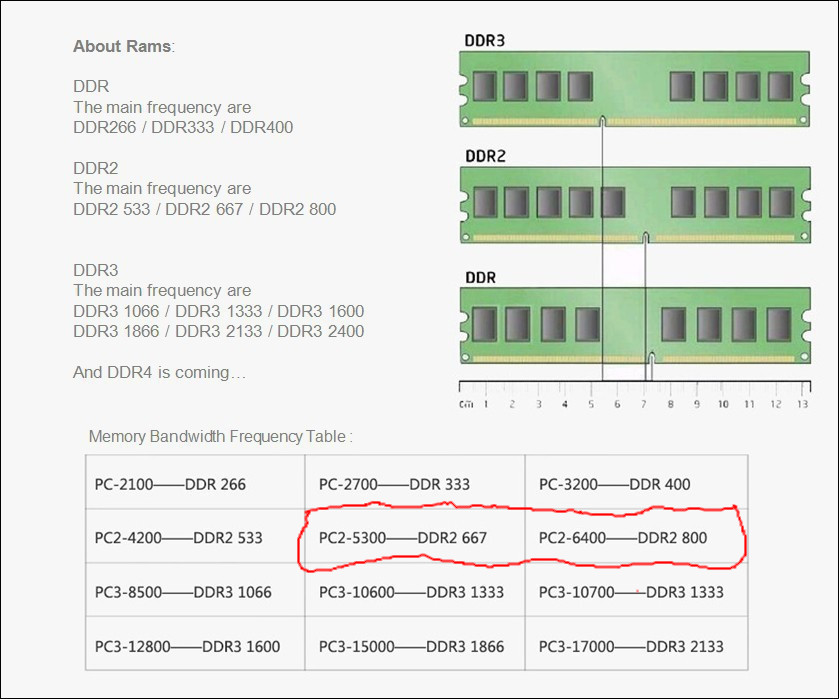Select the 'PC3-10700——DDR3 1333' table cell
The image size is (839, 699).
[636, 590]
